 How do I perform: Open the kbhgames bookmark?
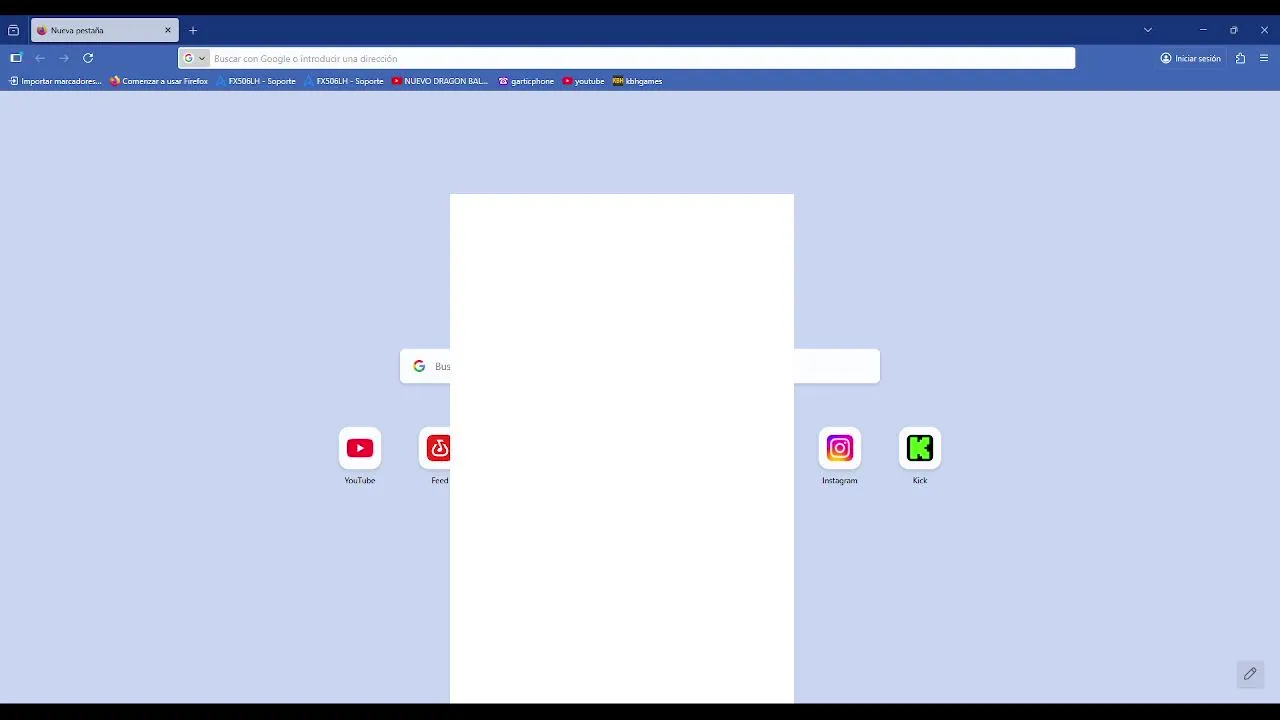point(638,81)
